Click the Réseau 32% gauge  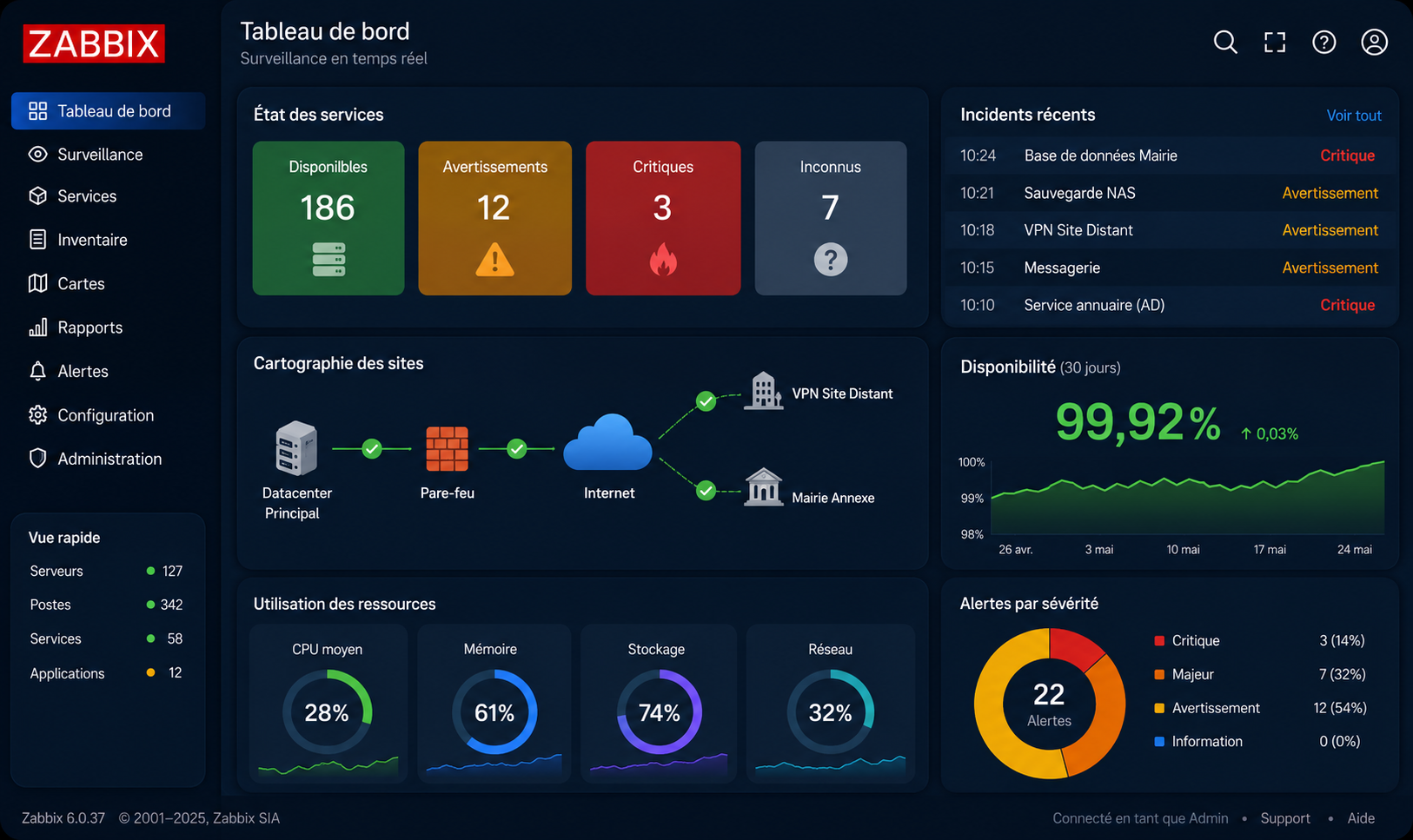point(830,712)
